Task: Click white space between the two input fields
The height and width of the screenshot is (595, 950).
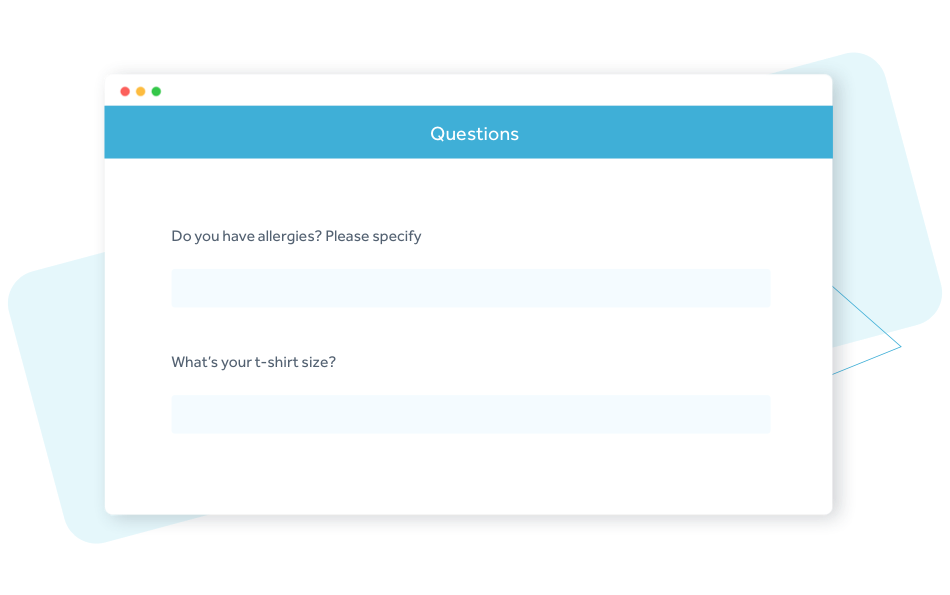Action: (x=470, y=335)
